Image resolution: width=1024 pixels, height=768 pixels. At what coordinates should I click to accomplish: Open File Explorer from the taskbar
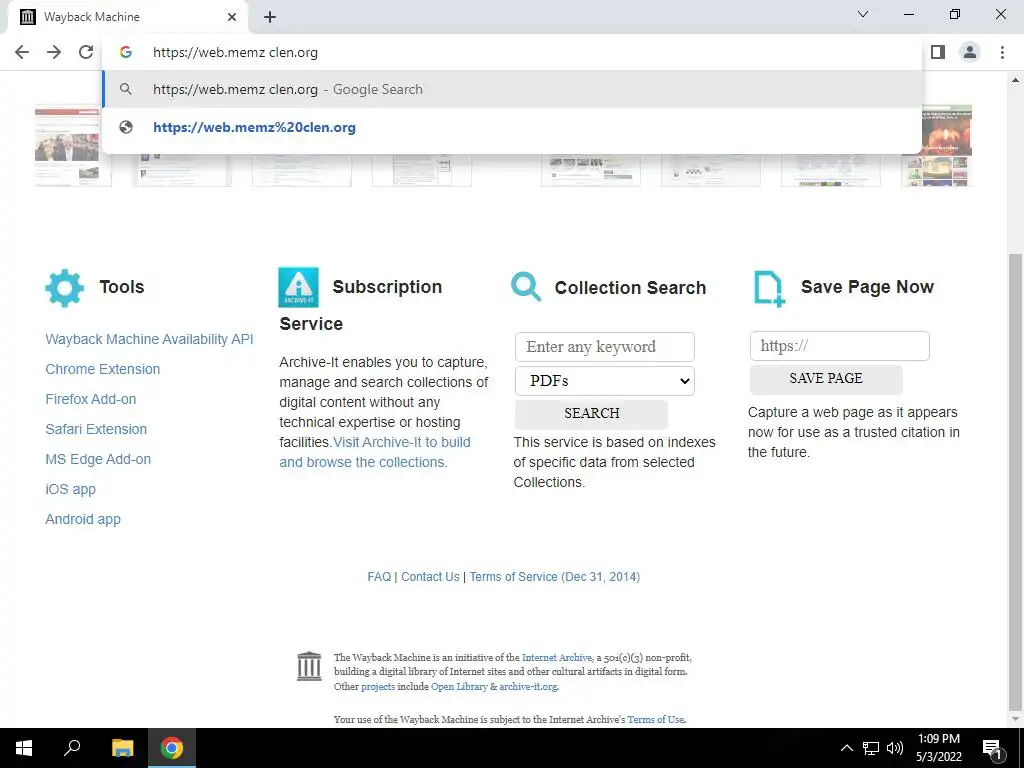[x=122, y=748]
